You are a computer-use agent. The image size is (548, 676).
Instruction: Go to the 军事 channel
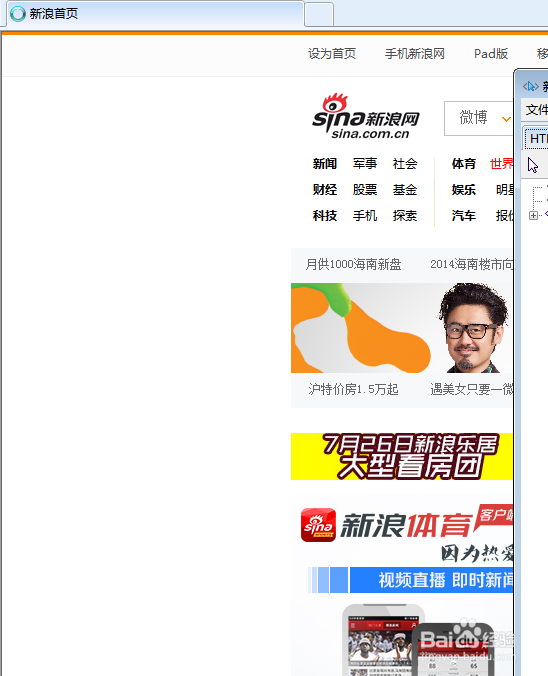365,164
